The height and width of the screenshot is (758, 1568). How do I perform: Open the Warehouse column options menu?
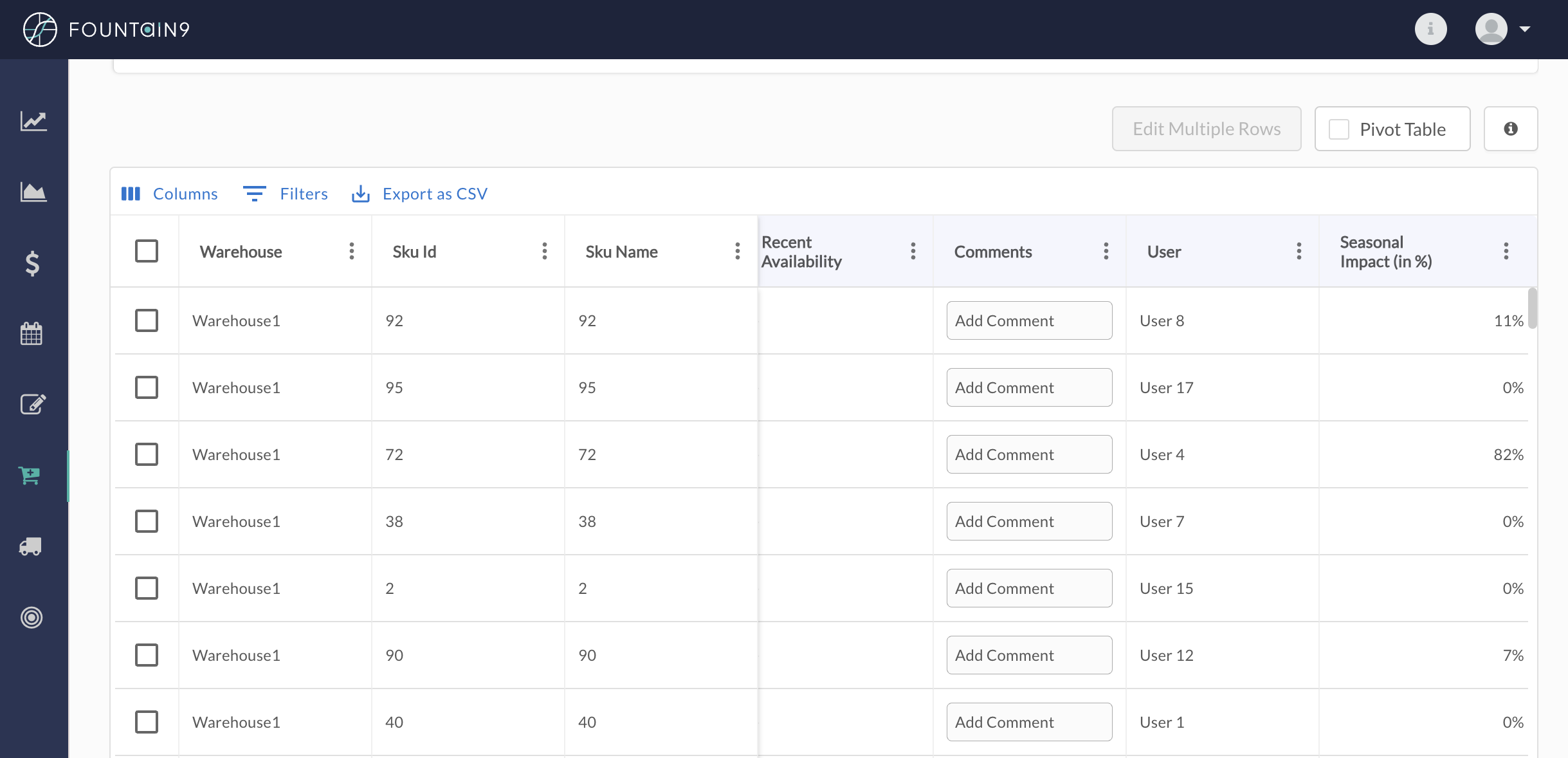(351, 251)
